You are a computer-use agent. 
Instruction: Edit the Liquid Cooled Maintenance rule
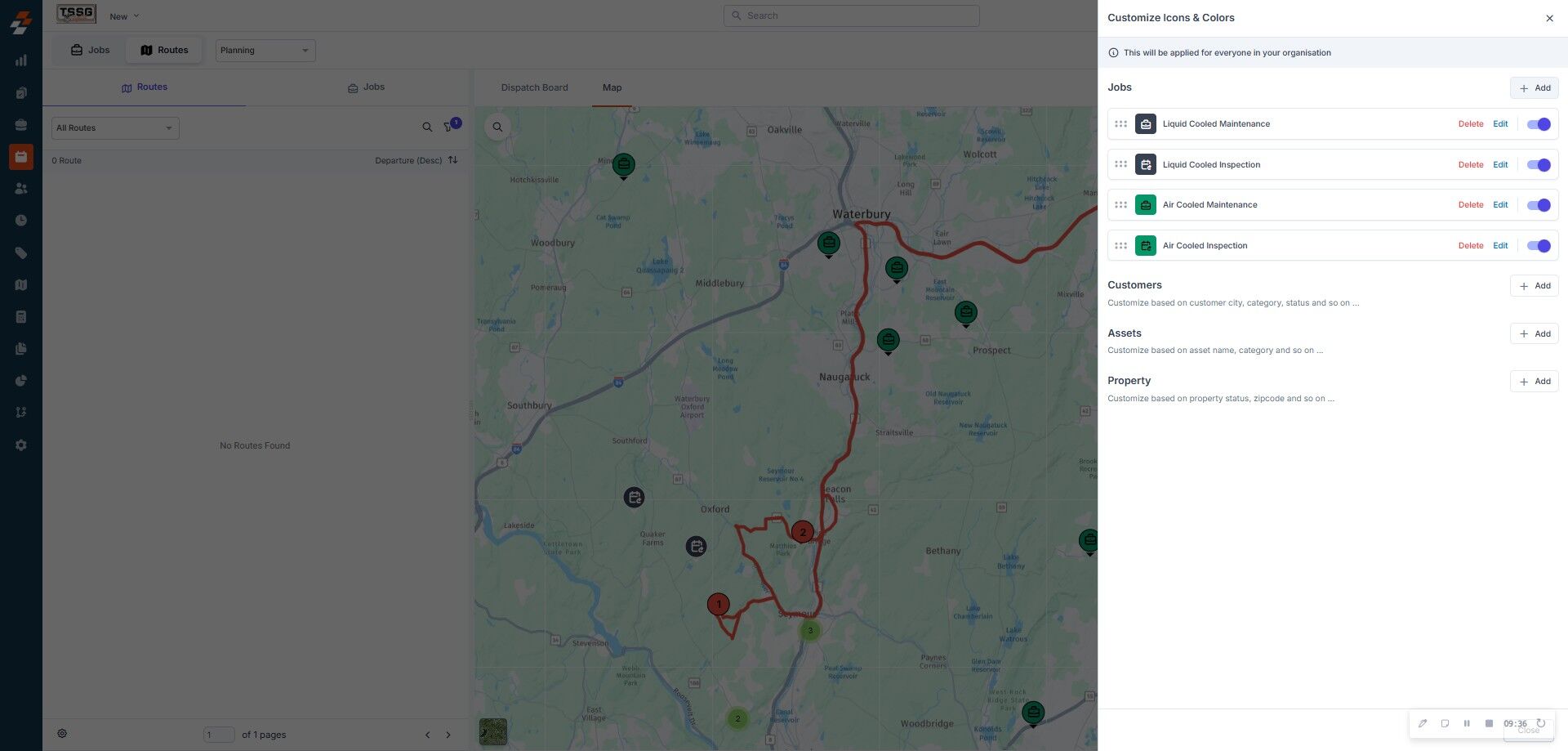click(x=1500, y=124)
